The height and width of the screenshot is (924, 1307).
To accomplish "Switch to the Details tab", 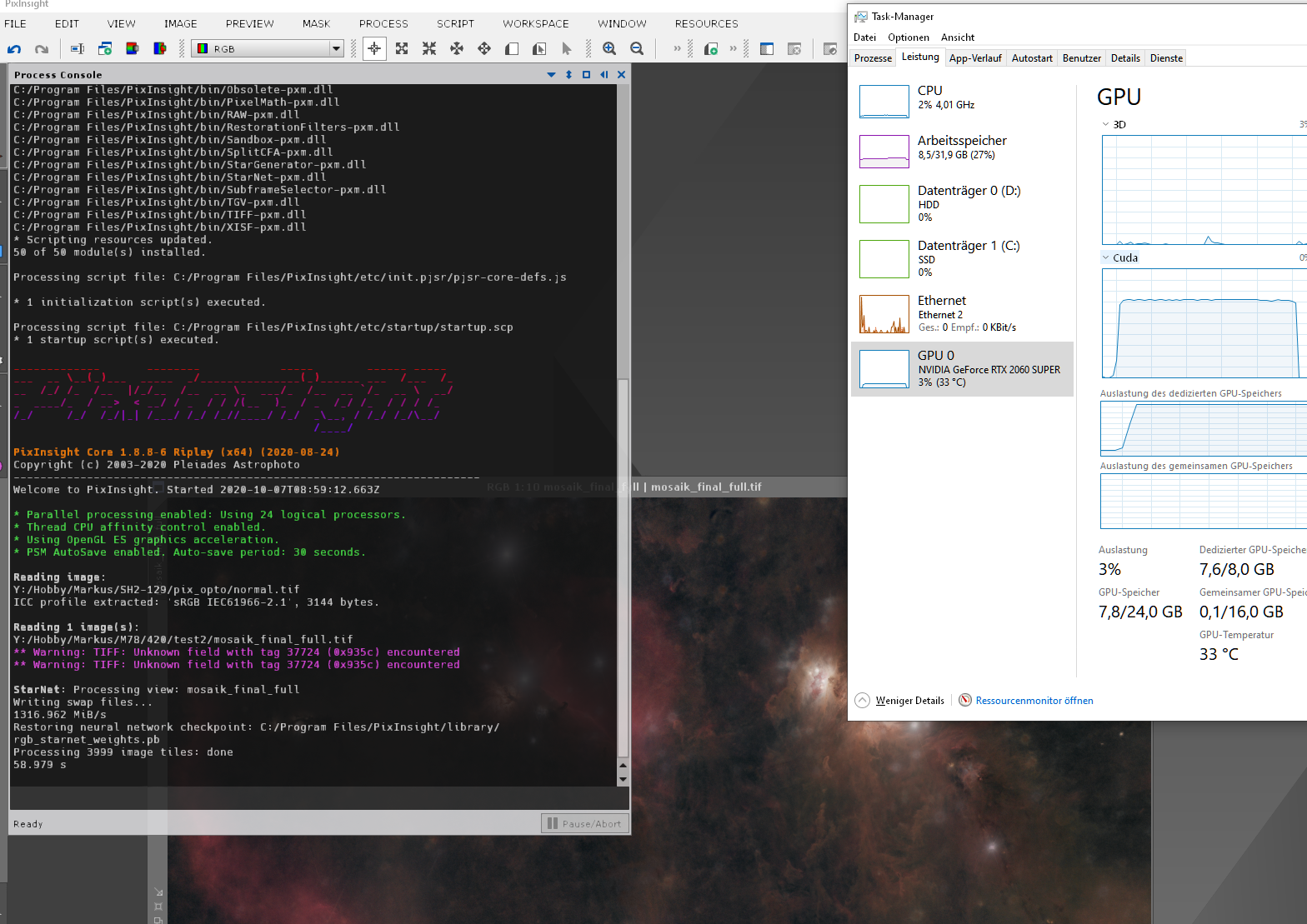I will (x=1125, y=58).
